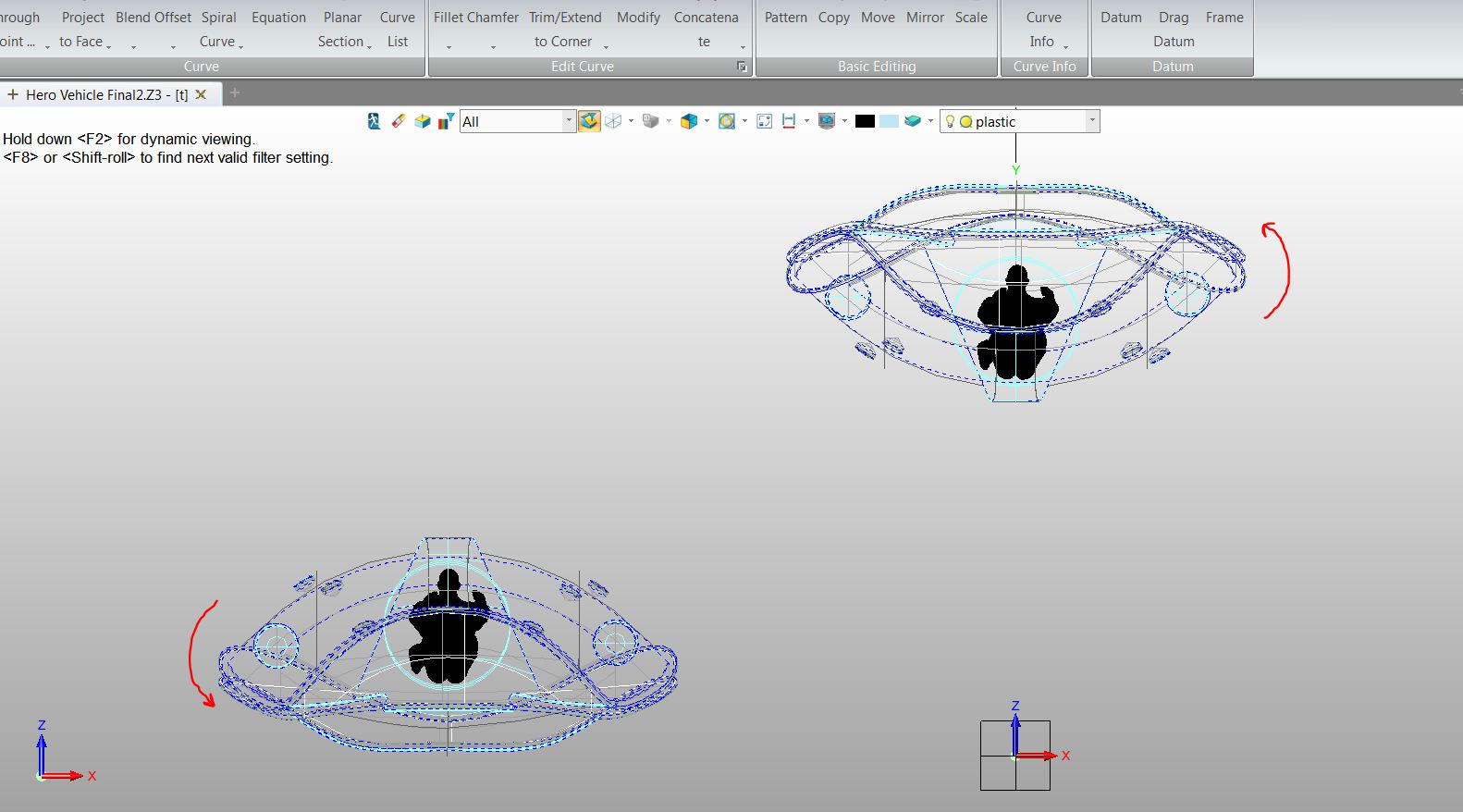Viewport: 1463px width, 812px height.
Task: Click the yellow-blue box icon beside eraser
Action: click(x=423, y=121)
